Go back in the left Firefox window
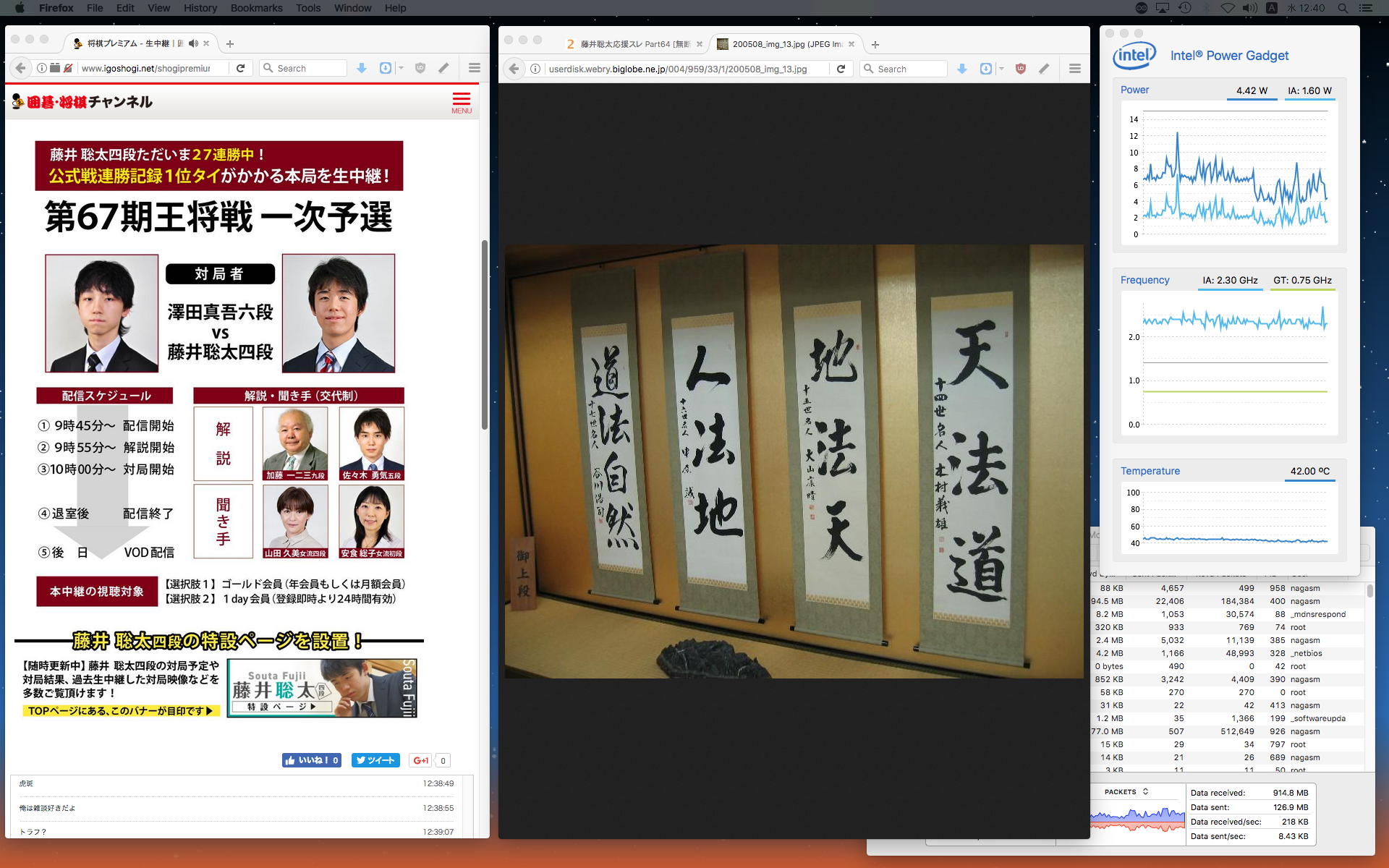The image size is (1389, 868). (21, 68)
